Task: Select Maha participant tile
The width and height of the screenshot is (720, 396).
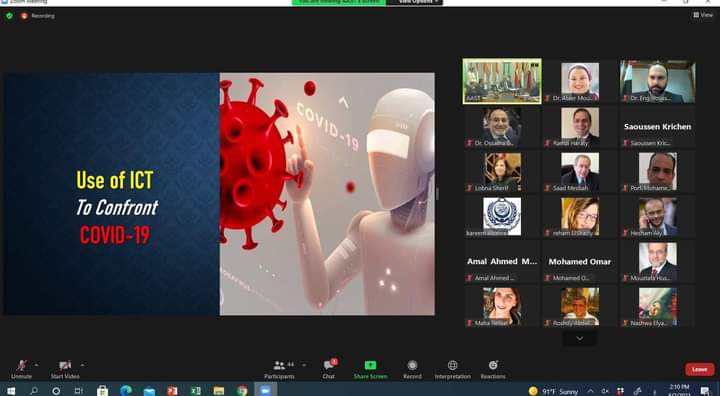Action: click(502, 306)
